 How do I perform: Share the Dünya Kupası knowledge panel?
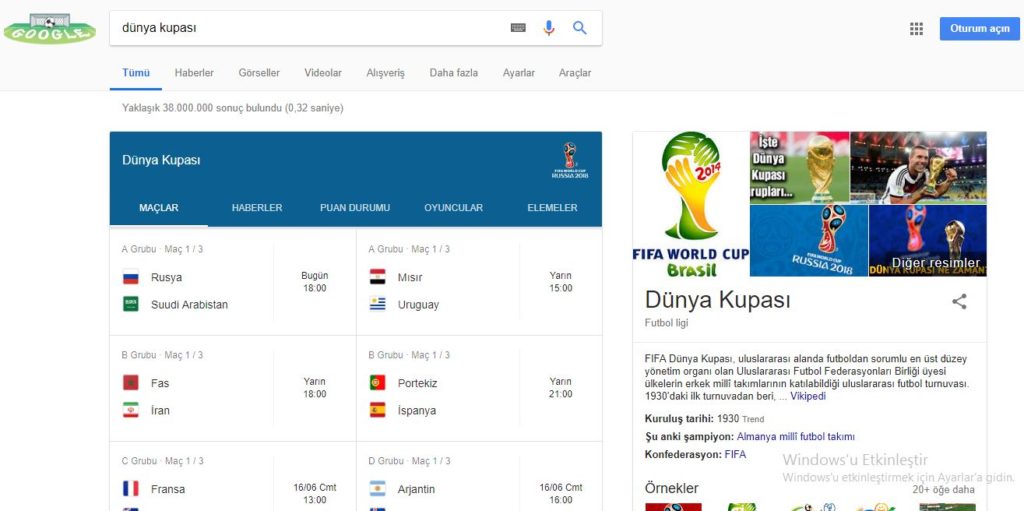[x=959, y=301]
